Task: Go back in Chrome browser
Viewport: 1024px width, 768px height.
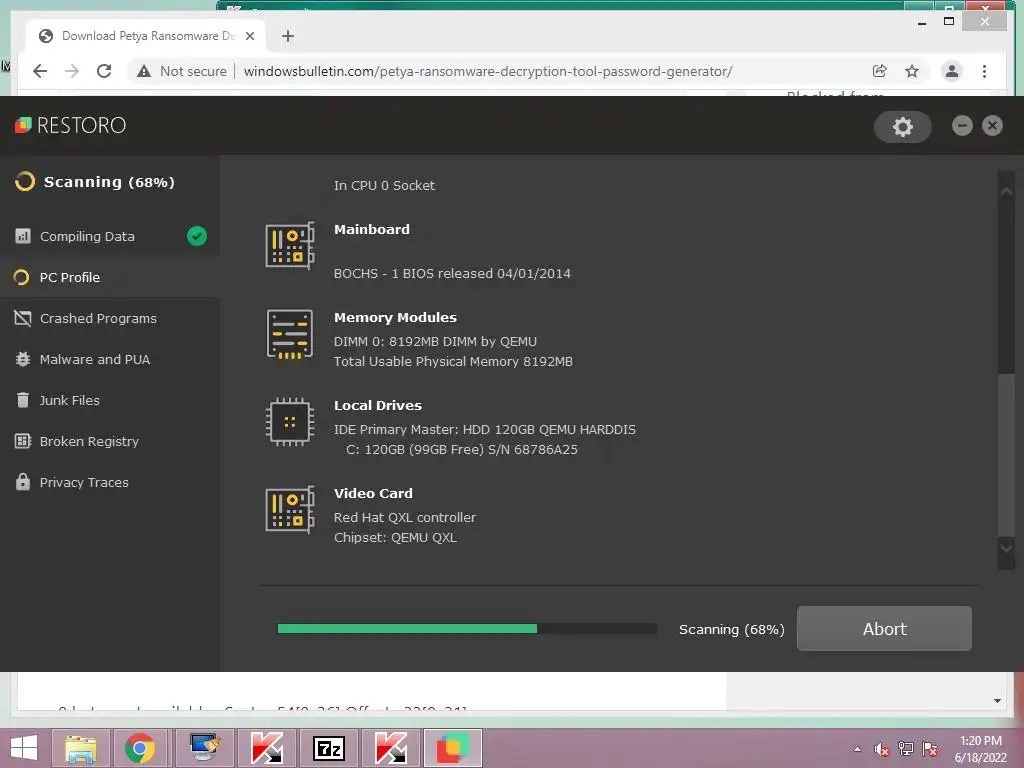Action: (40, 71)
